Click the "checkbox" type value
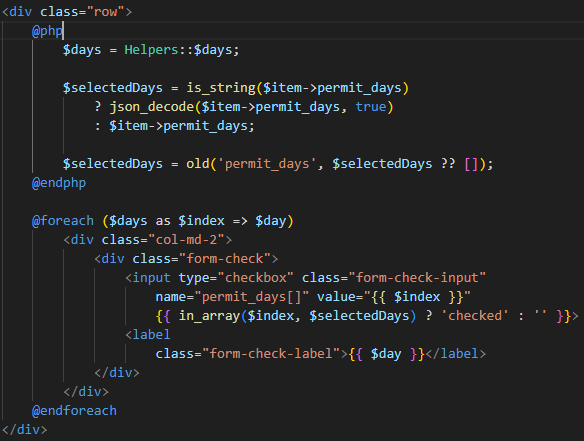 pyautogui.click(x=256, y=278)
